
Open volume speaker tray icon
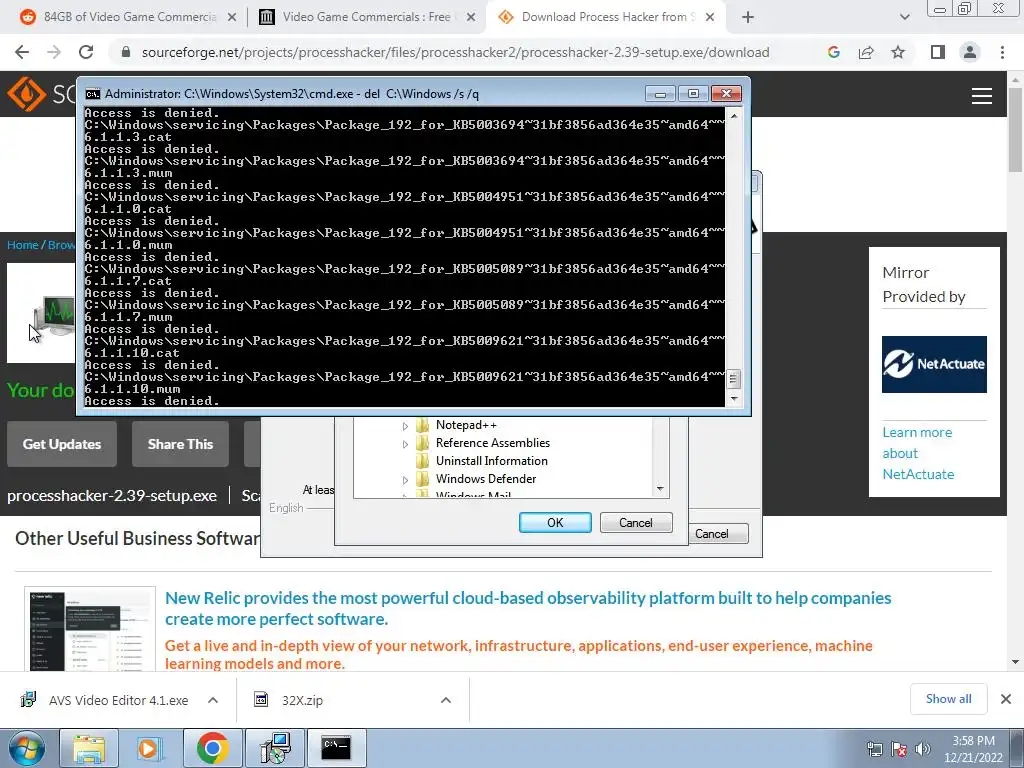[923, 749]
